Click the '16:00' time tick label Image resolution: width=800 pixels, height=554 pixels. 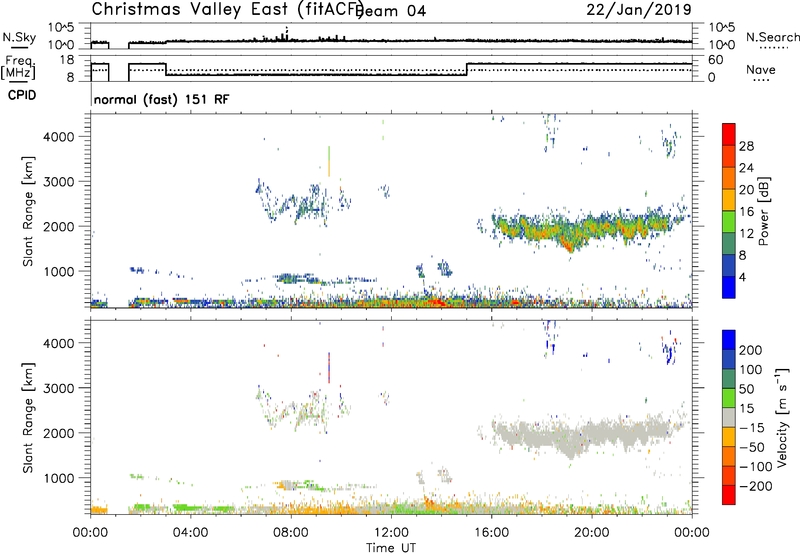pyautogui.click(x=491, y=533)
